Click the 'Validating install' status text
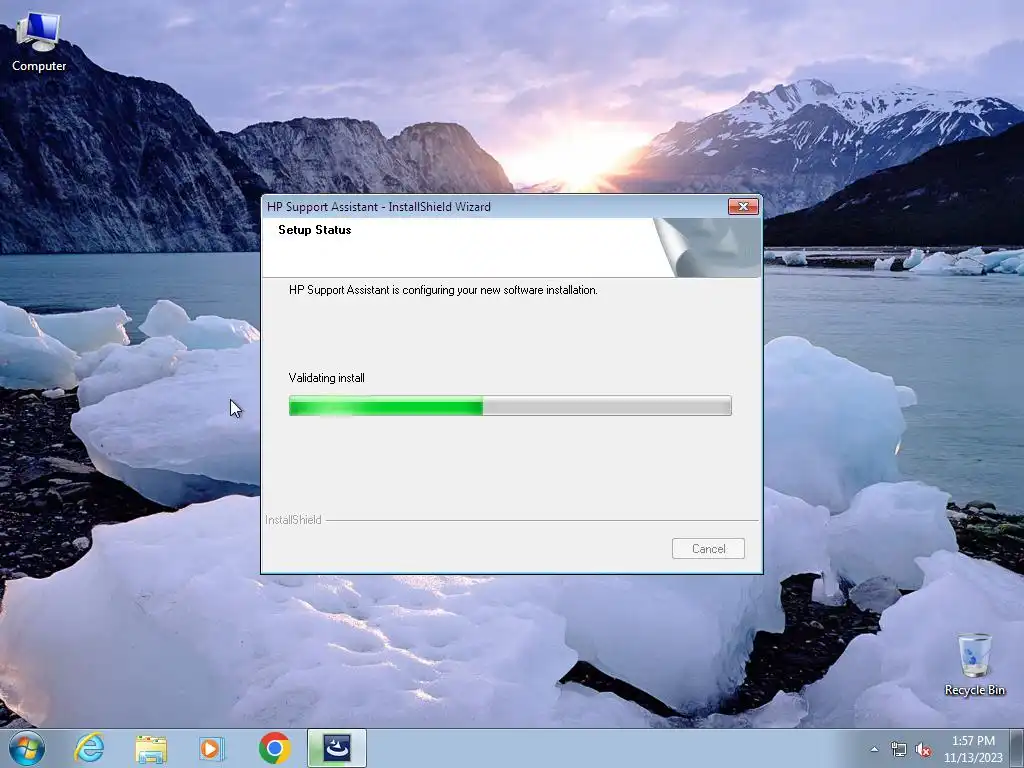Screen dimensions: 1024x768 tap(327, 378)
